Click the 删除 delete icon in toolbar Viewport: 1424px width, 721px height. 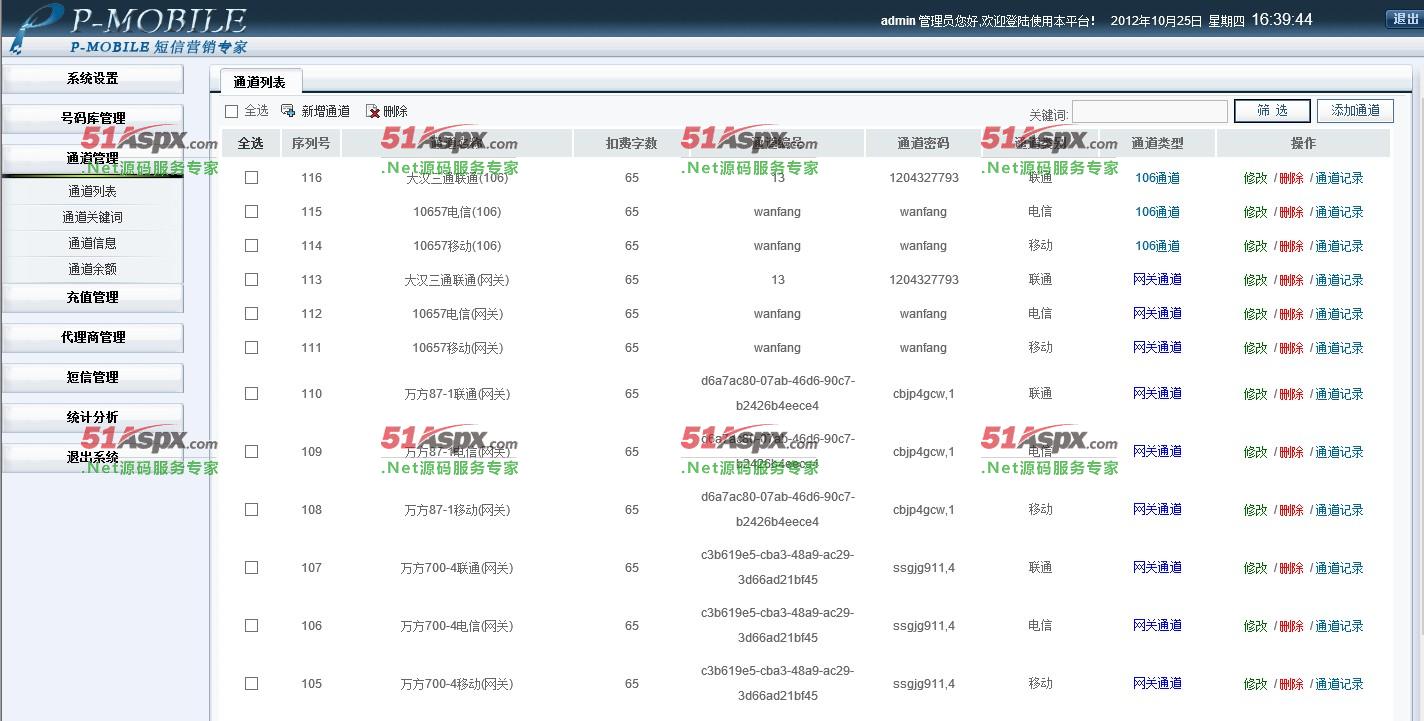[373, 111]
